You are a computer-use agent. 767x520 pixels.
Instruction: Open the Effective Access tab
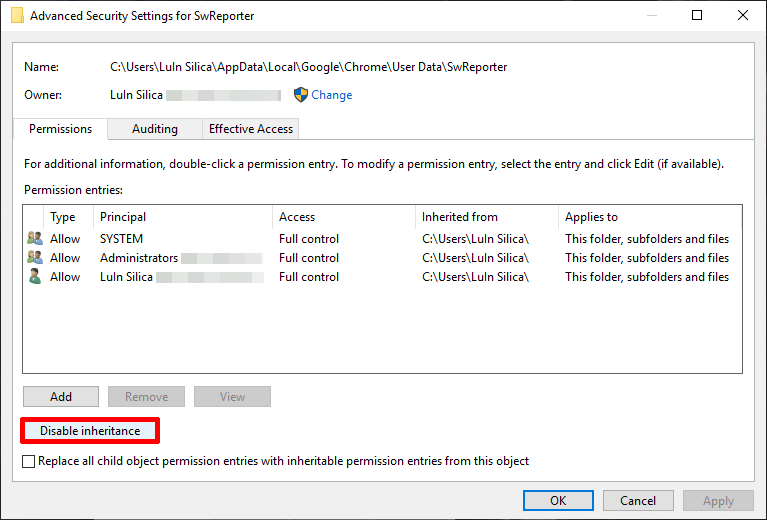pyautogui.click(x=250, y=129)
